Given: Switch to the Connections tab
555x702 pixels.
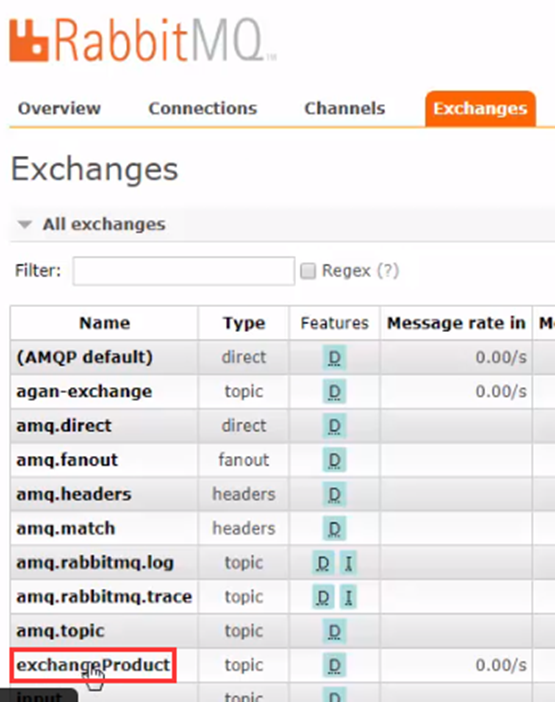Looking at the screenshot, I should 203,108.
